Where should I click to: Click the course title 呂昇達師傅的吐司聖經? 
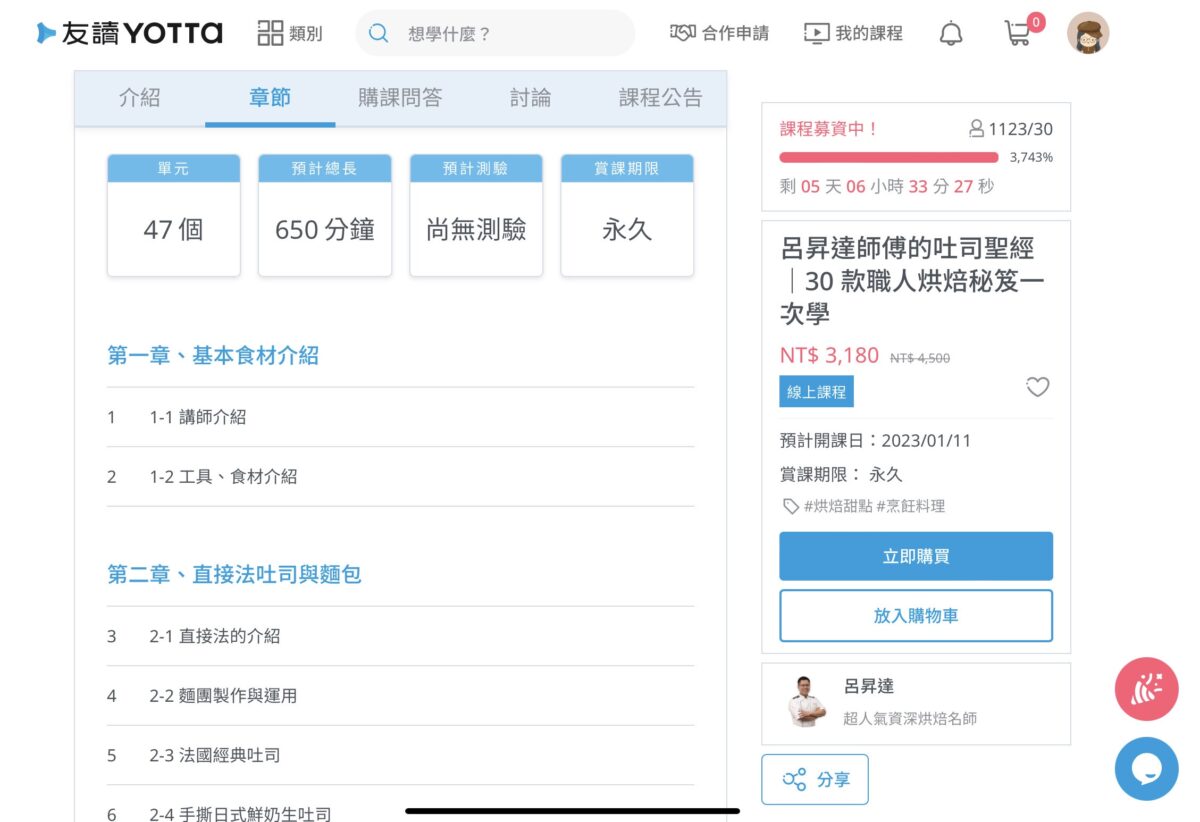(x=912, y=281)
